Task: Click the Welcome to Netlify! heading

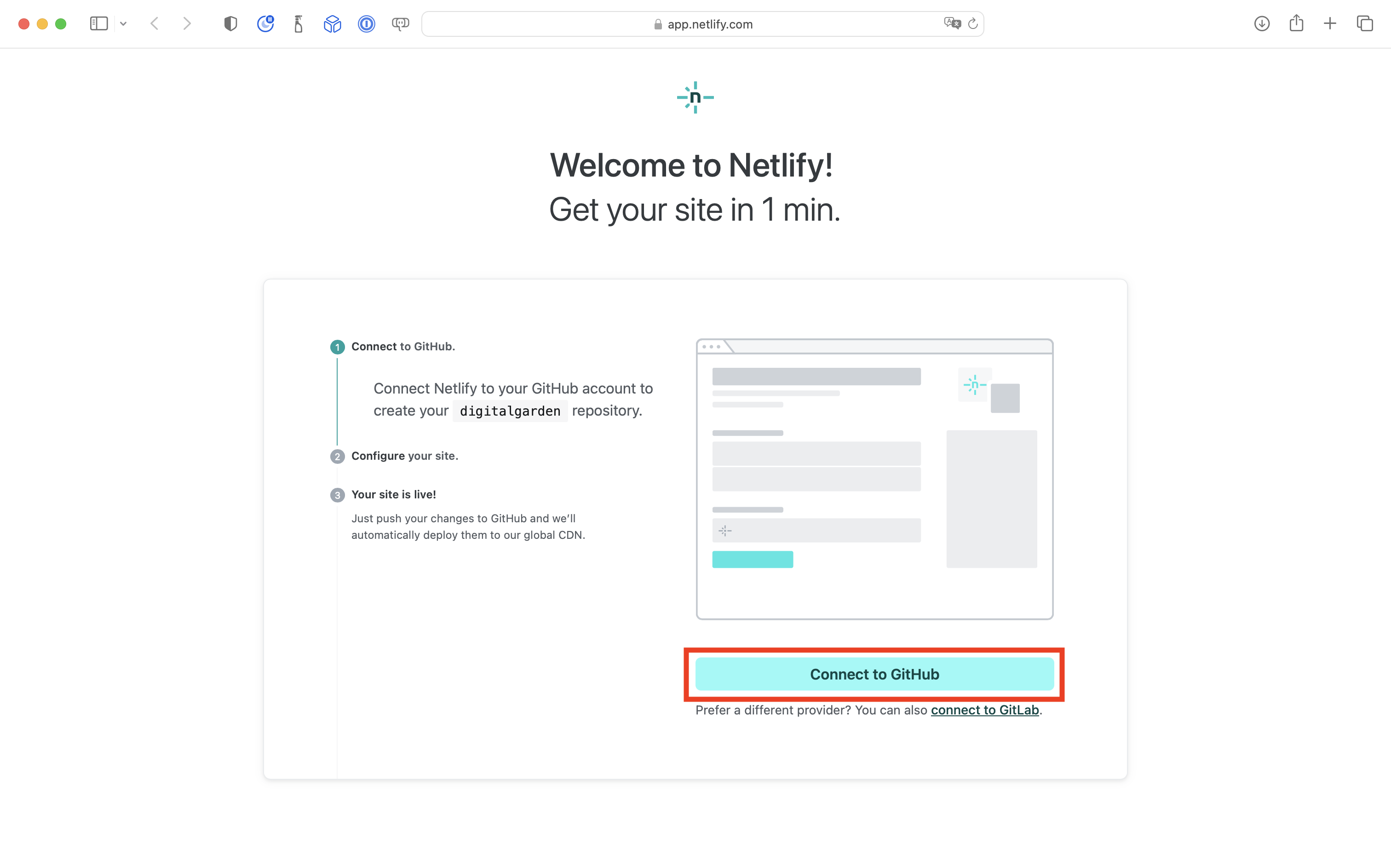Action: [691, 166]
